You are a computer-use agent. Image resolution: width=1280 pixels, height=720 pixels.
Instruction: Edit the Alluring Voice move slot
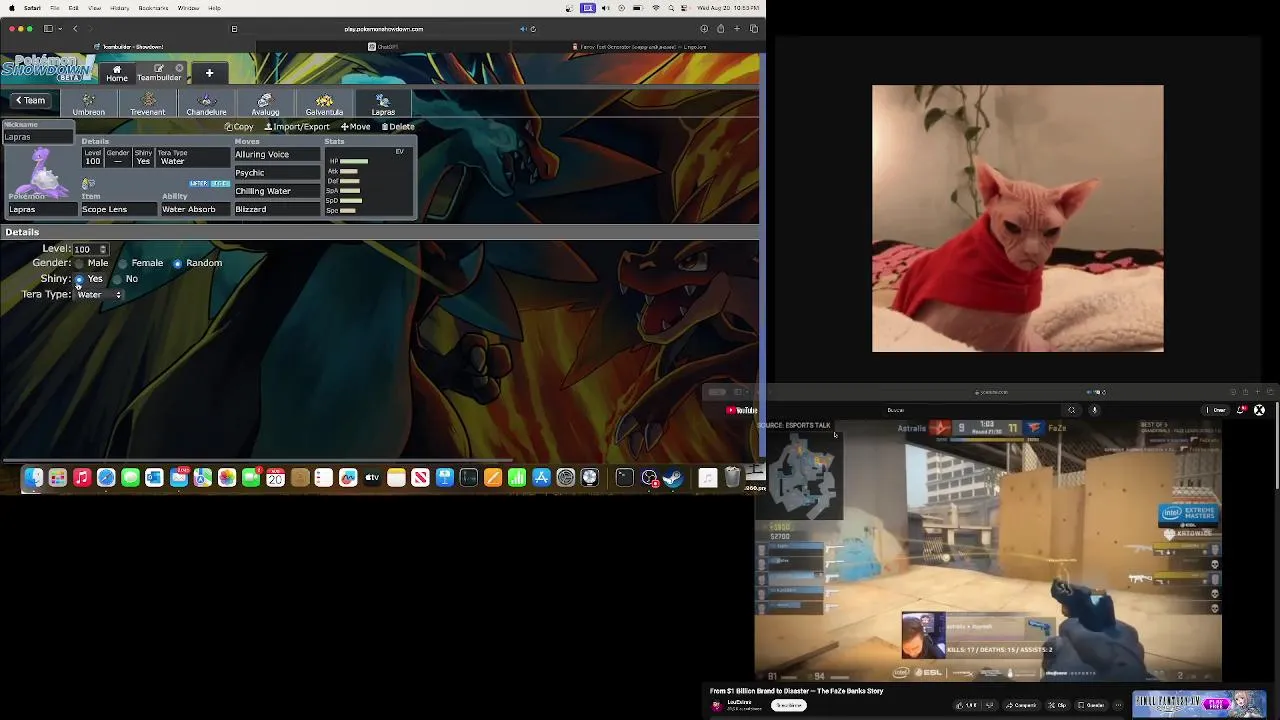pos(277,155)
